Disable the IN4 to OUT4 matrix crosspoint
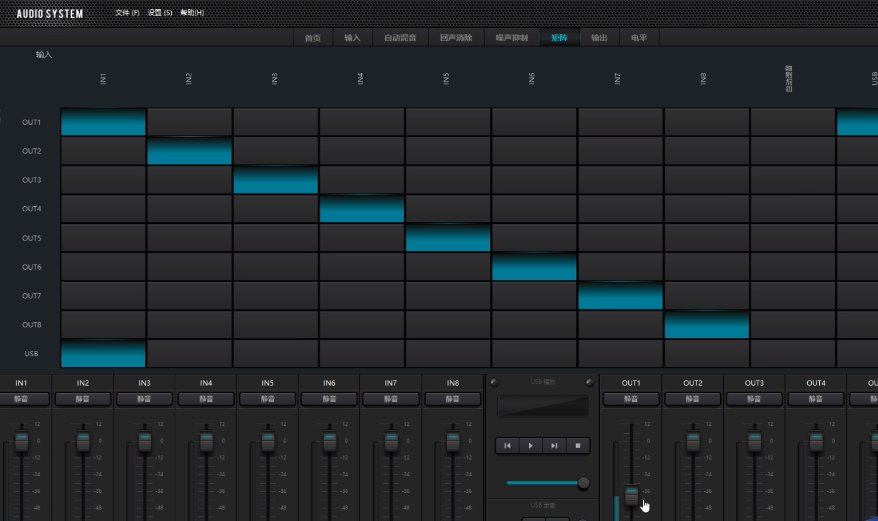 (x=361, y=209)
